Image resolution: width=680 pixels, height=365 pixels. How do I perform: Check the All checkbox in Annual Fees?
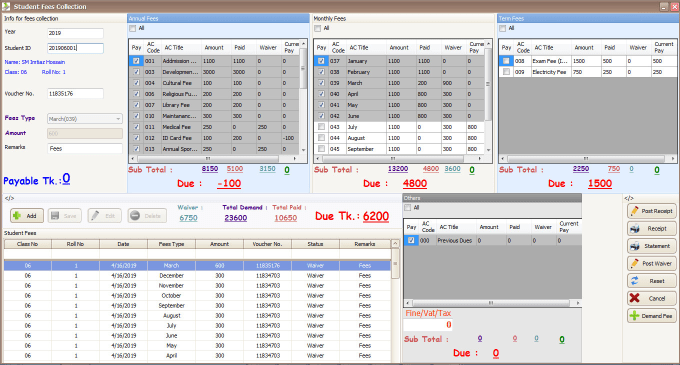click(x=133, y=29)
